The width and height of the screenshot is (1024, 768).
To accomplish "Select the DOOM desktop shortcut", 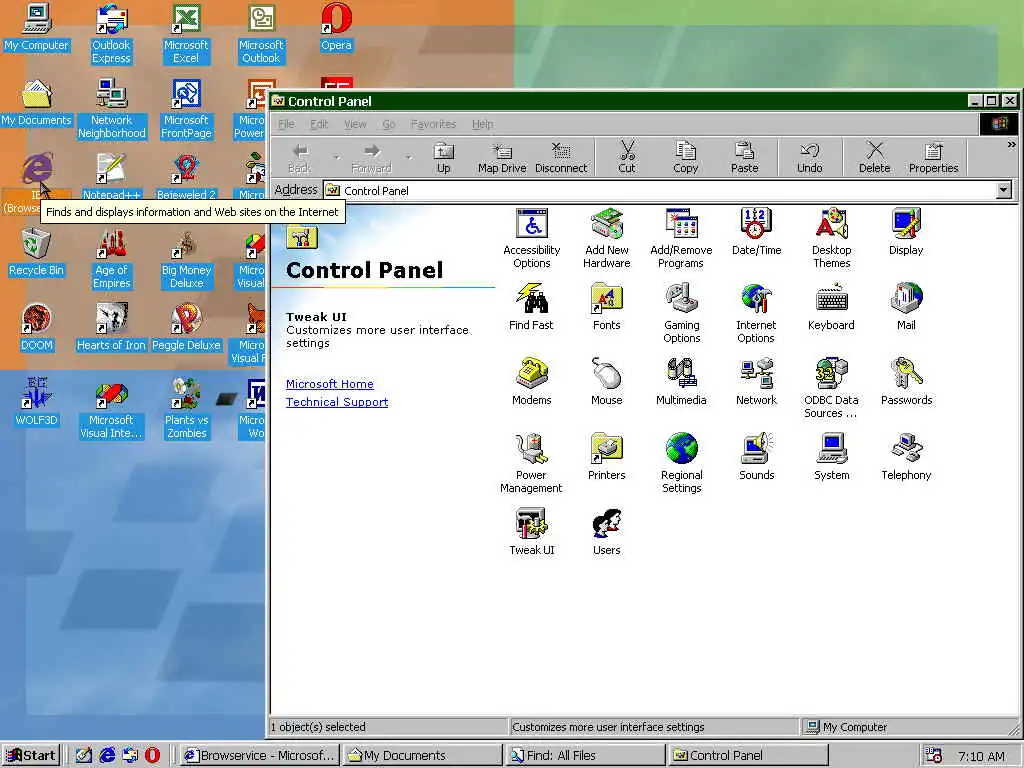I will point(36,328).
